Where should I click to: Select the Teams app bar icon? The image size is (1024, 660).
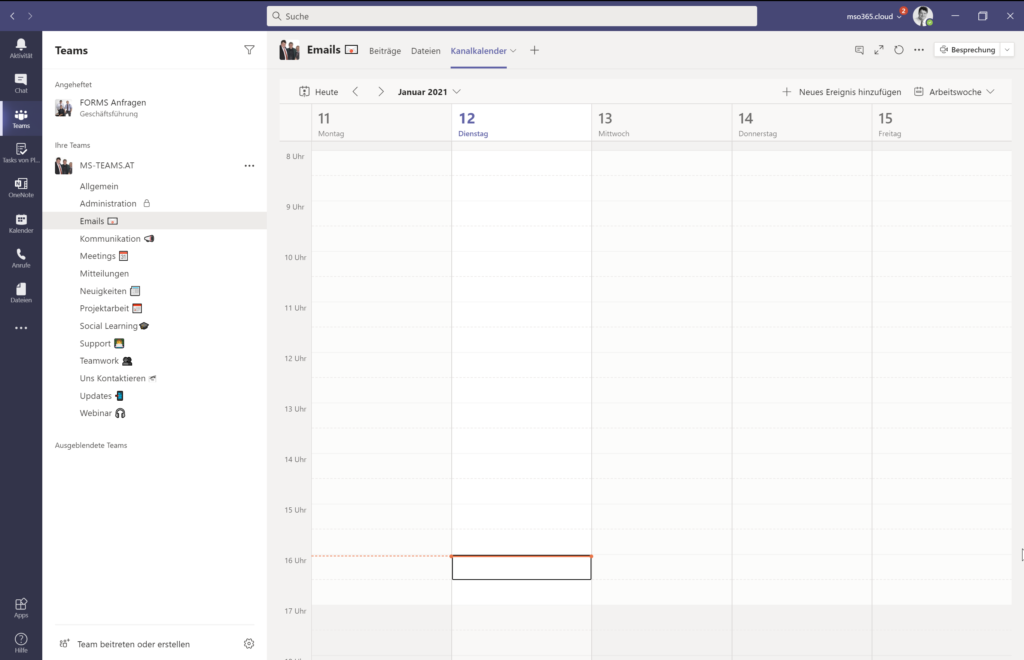[21, 118]
